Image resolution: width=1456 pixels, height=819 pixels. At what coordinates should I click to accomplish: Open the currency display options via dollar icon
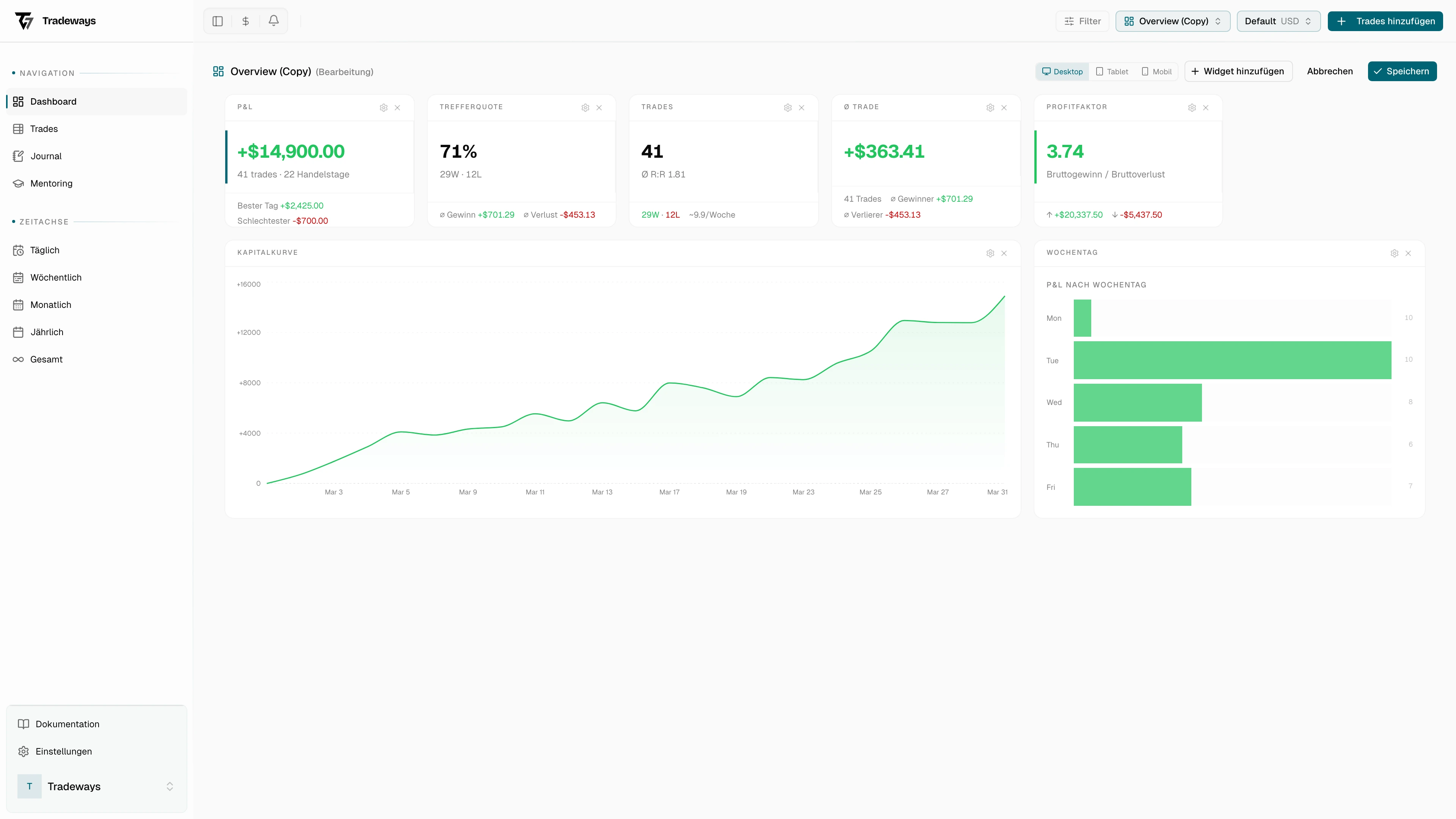[x=245, y=21]
